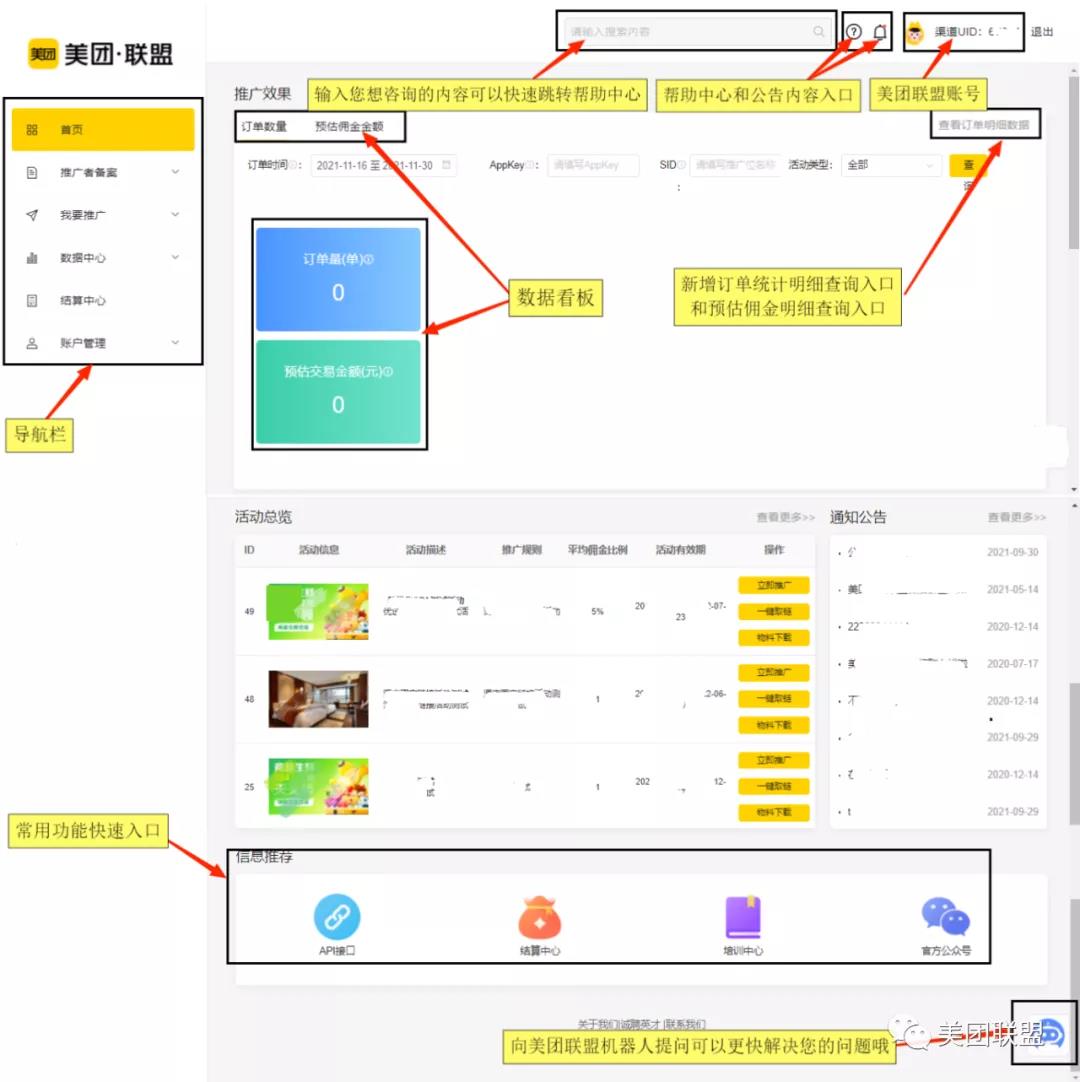1080x1082 pixels.
Task: Click 立即推广 for activity 25
Action: 774,760
